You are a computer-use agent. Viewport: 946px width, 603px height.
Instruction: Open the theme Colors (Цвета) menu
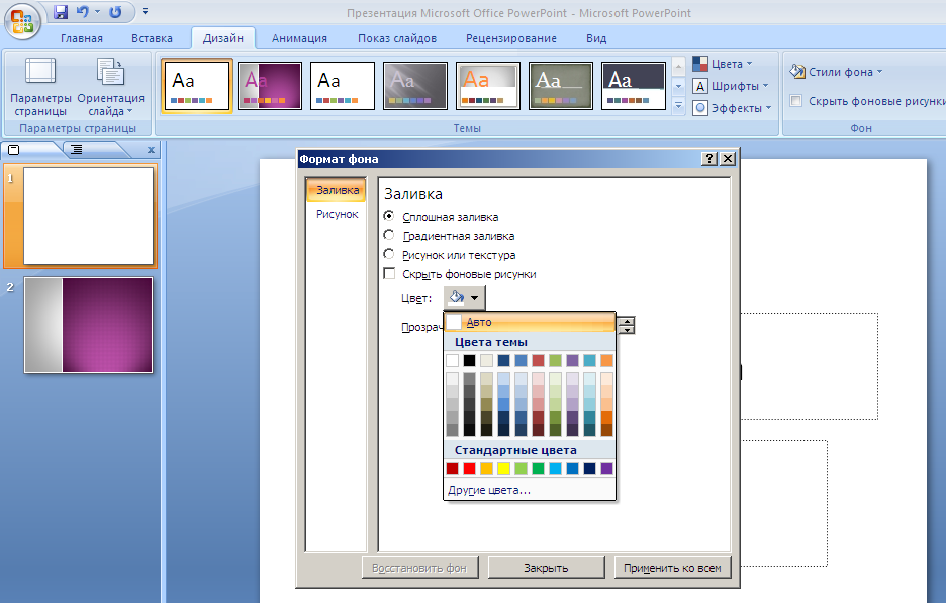(722, 64)
